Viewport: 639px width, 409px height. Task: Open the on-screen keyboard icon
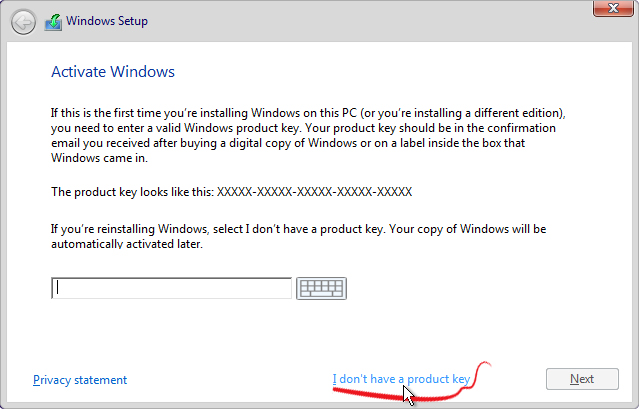[x=321, y=288]
